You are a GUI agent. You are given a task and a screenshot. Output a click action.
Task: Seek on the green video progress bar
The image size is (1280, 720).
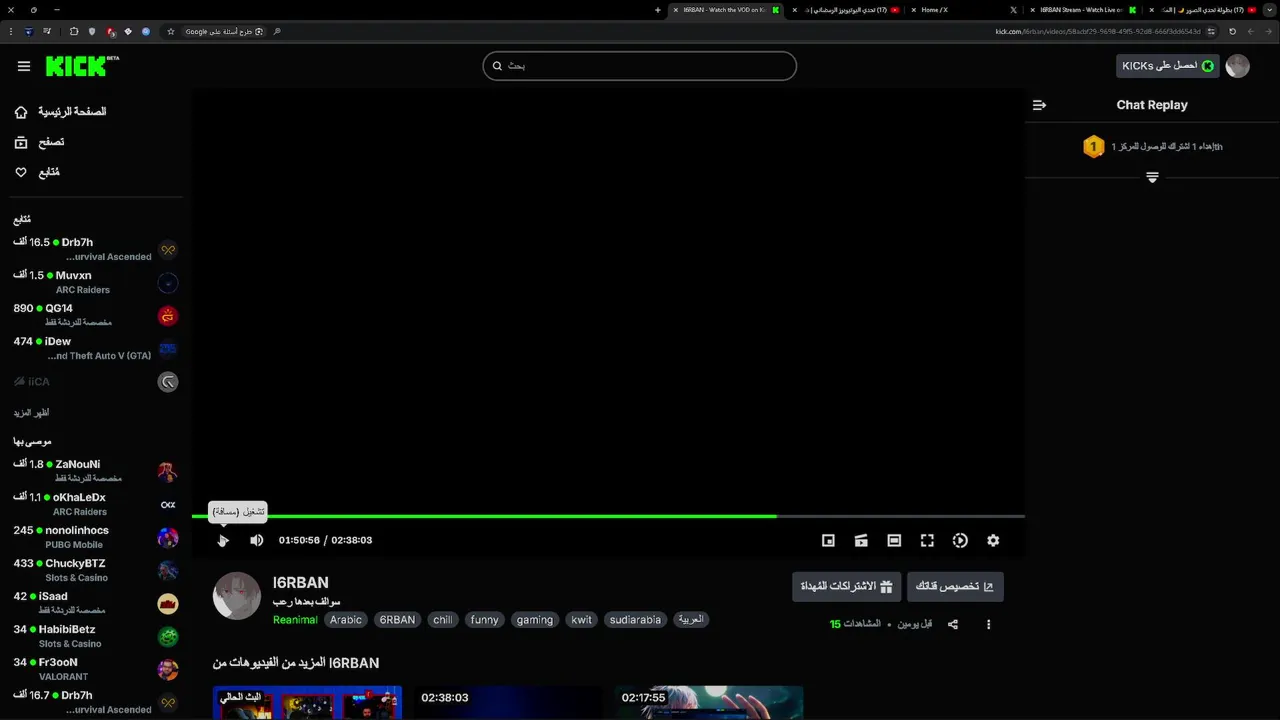coord(608,516)
